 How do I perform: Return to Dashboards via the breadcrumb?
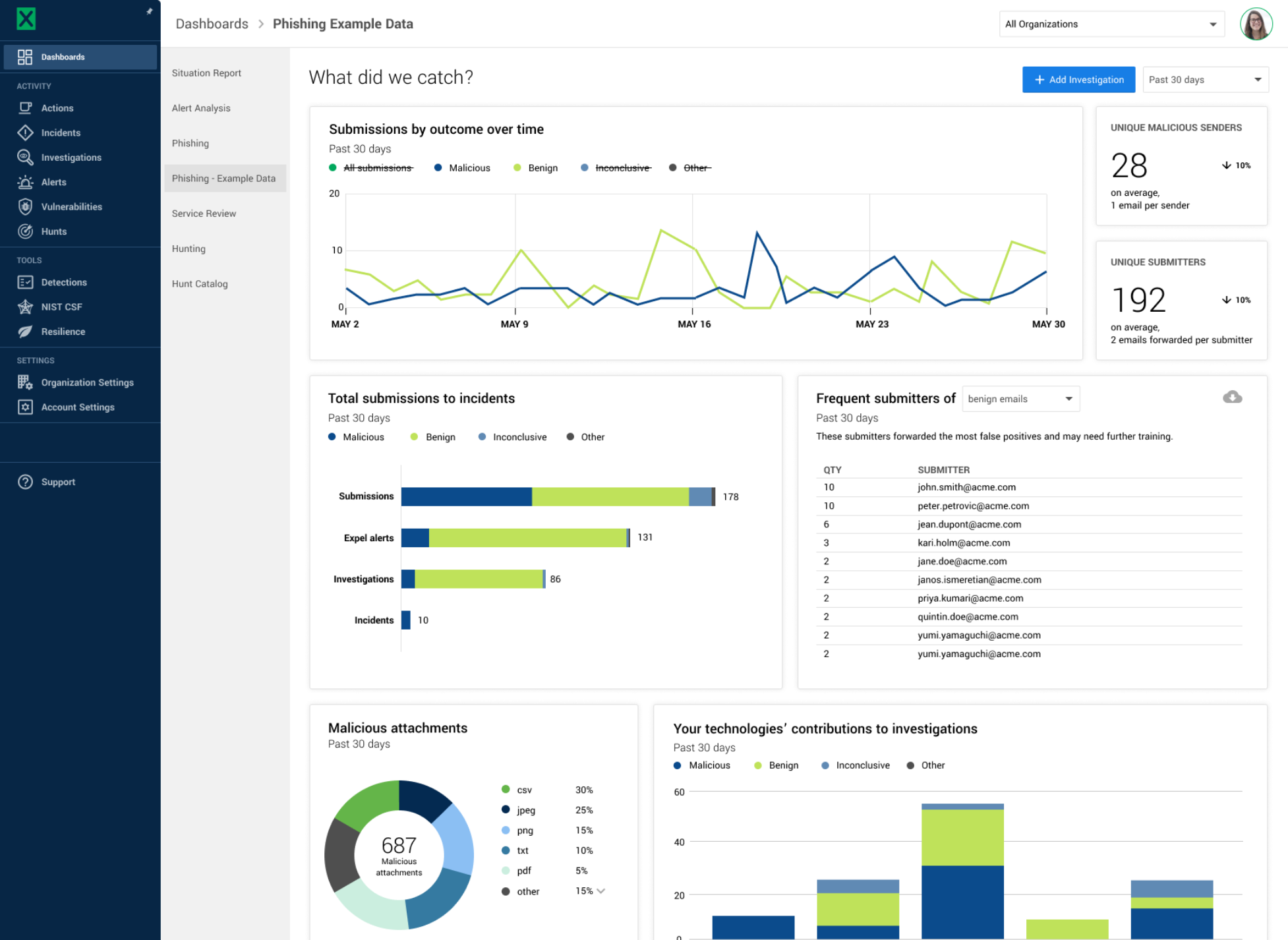coord(211,23)
